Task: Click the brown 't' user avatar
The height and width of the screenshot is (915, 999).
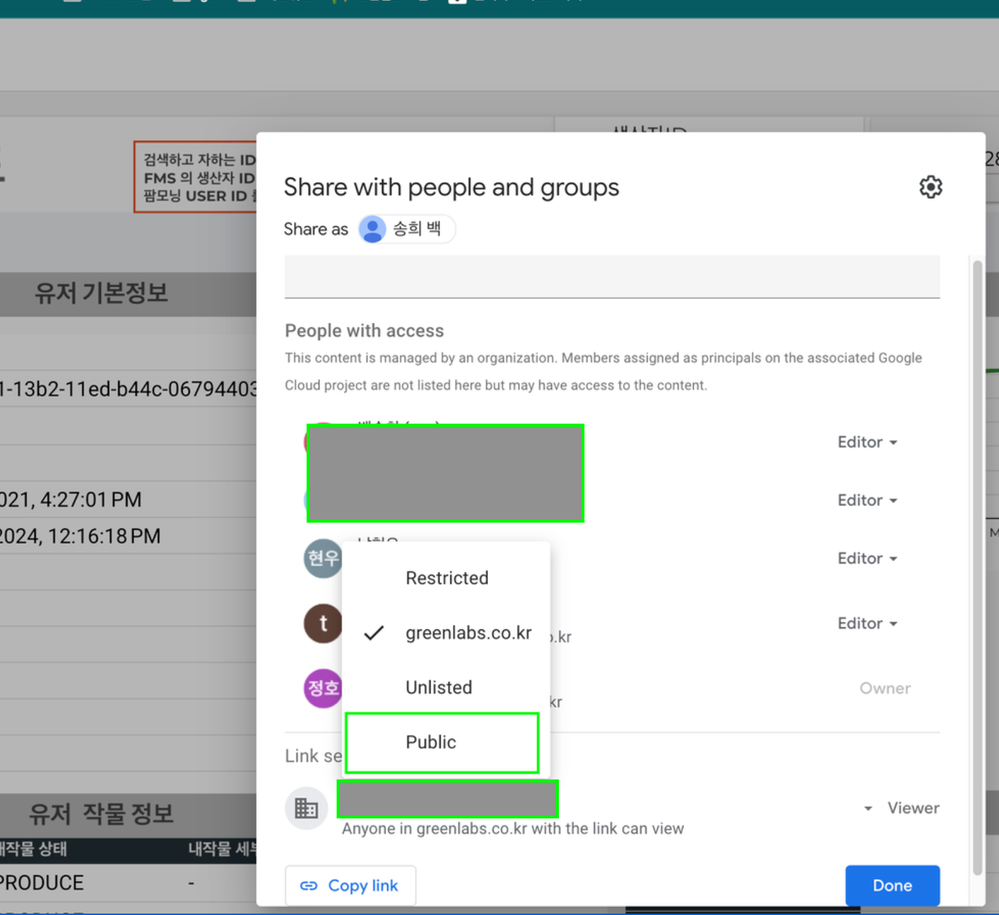Action: 323,623
